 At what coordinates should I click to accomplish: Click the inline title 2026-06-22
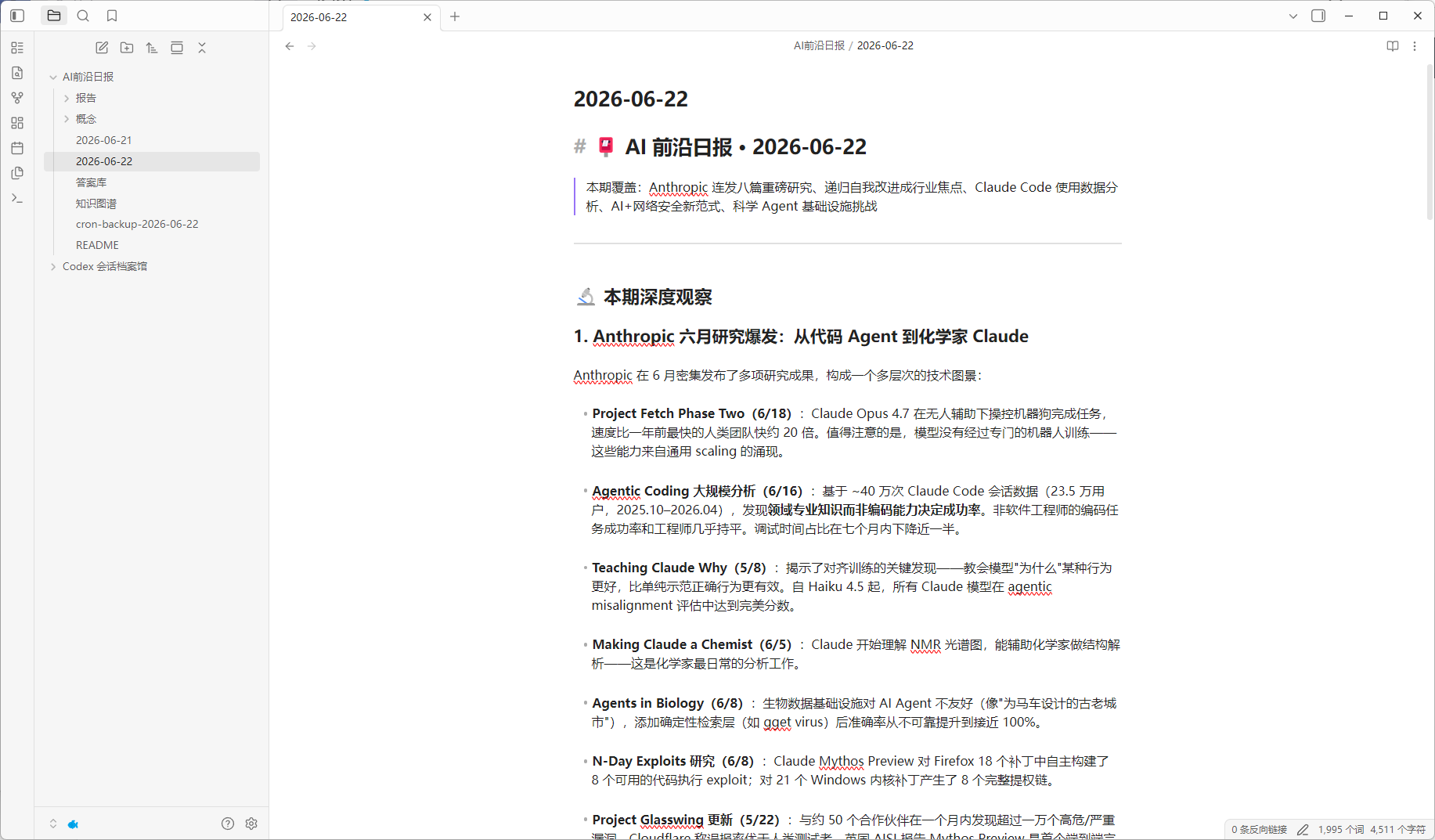click(x=631, y=99)
